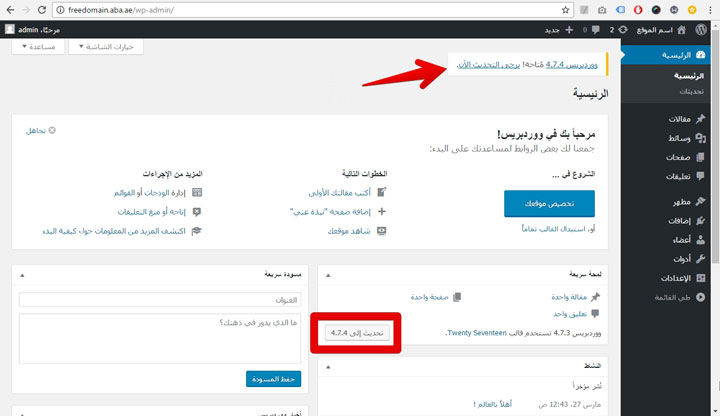Open الإعدادات menu label in sidebar
Viewport: 720px width, 416px height.
[675, 278]
